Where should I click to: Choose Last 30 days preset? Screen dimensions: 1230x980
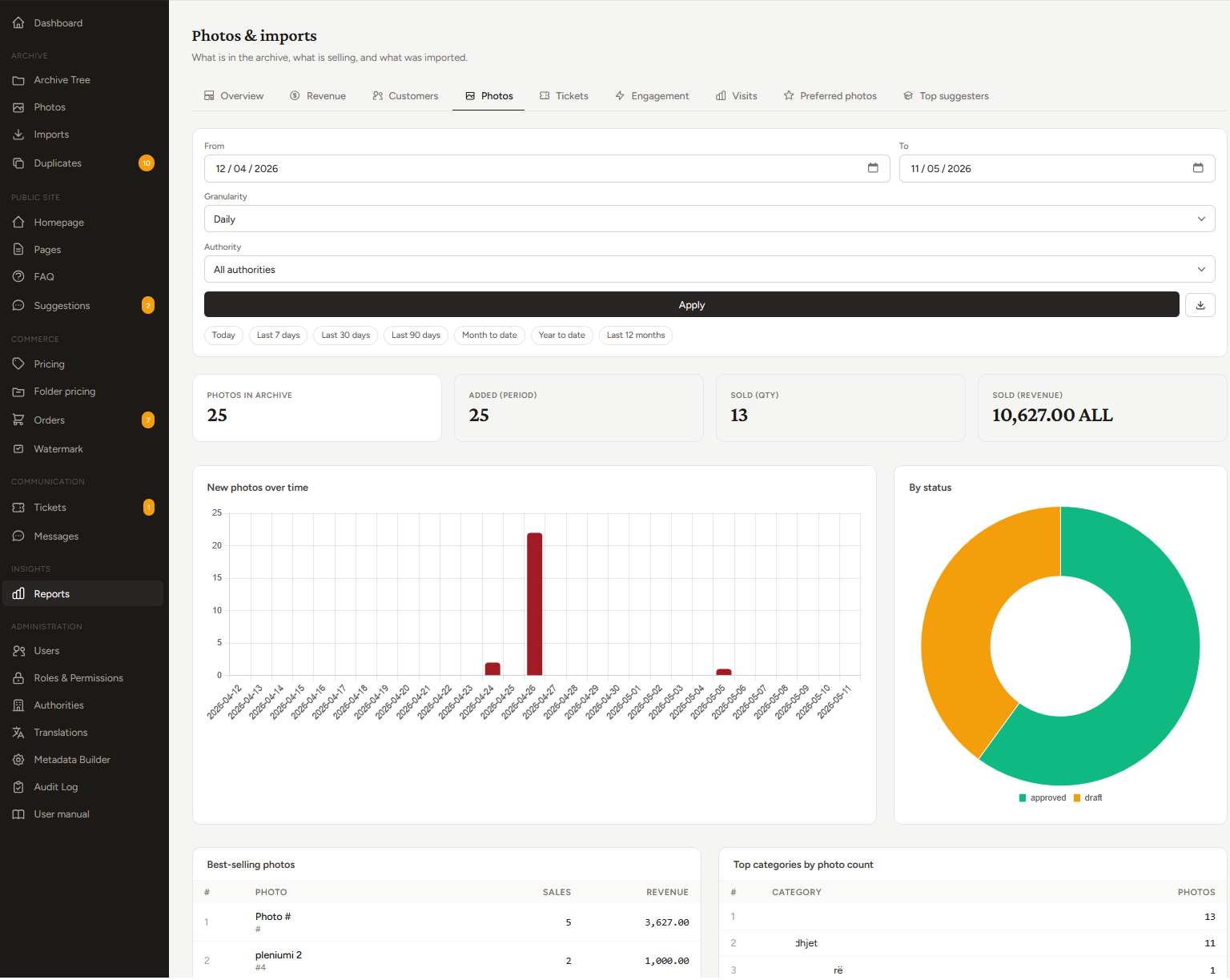click(x=346, y=335)
